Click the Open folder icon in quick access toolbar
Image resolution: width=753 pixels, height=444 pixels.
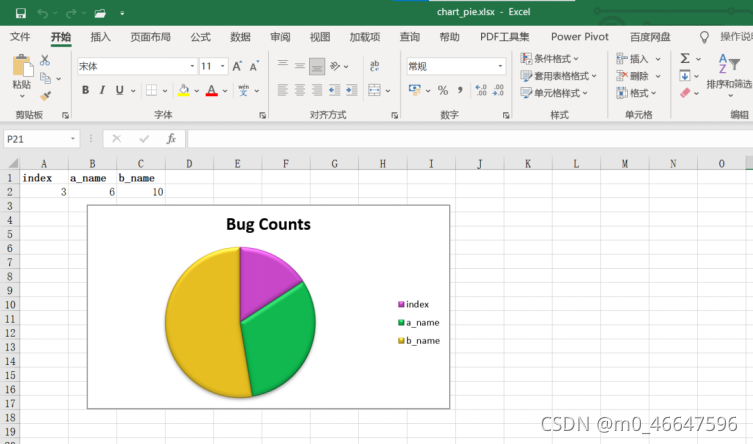tap(100, 13)
